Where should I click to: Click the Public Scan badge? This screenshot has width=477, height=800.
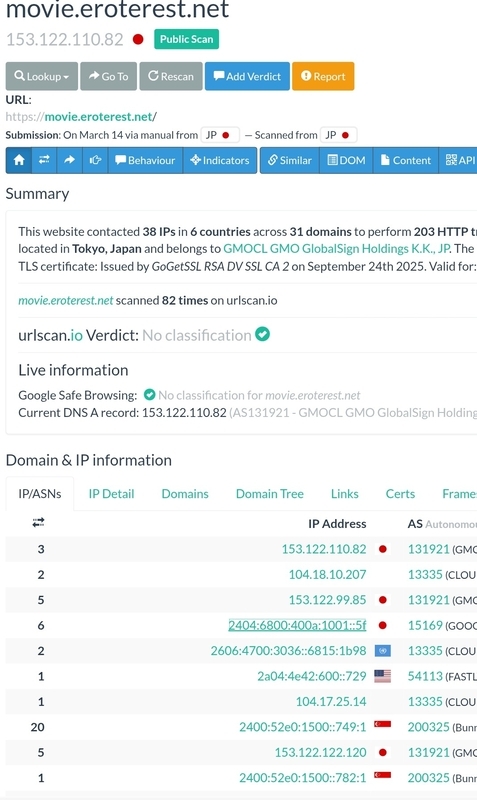click(x=187, y=39)
